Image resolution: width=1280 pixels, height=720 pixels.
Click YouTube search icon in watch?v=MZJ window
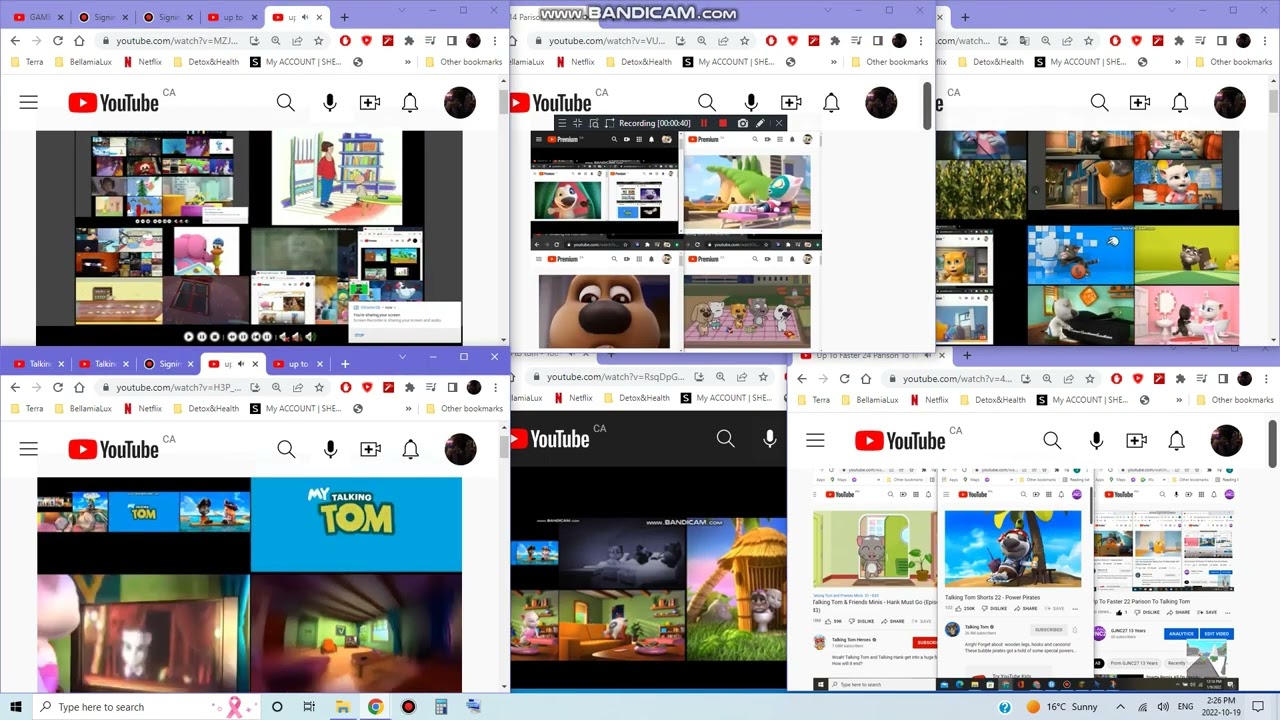(x=286, y=102)
